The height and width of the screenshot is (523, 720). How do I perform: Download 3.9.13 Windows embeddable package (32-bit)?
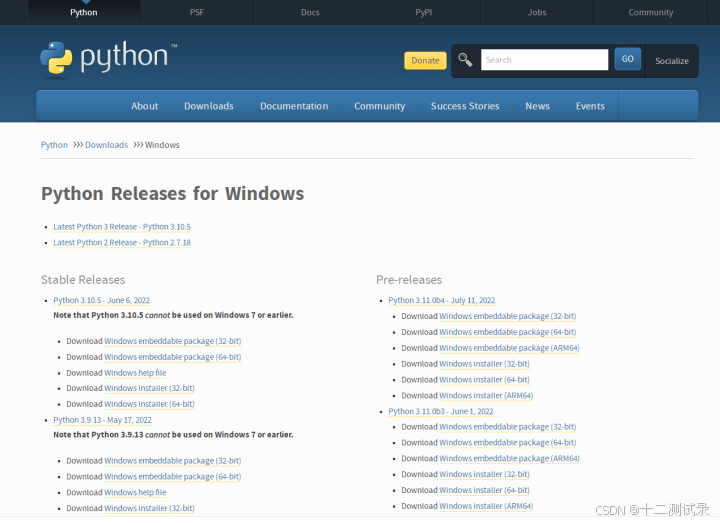(x=172, y=461)
